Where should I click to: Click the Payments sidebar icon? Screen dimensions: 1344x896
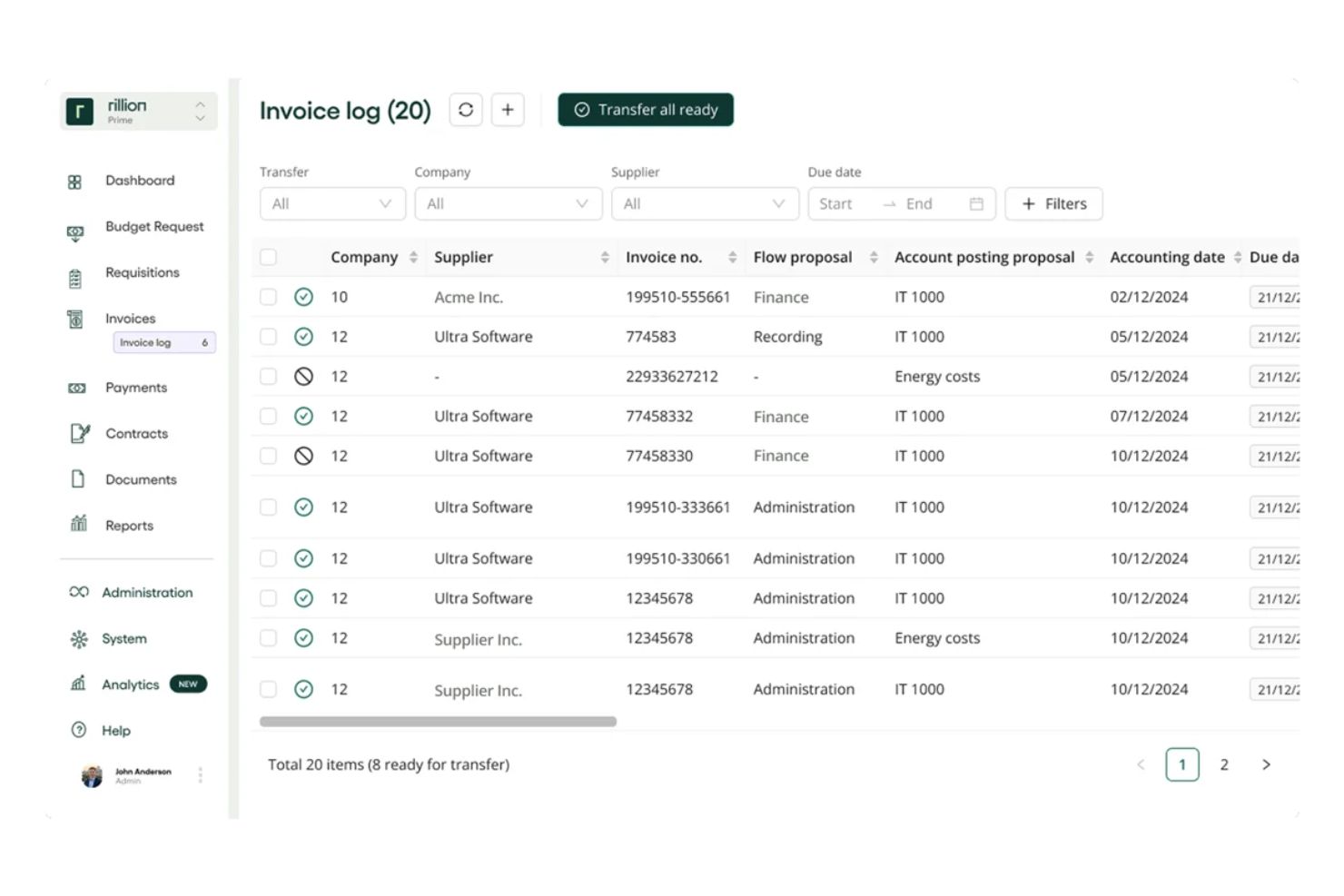click(x=76, y=388)
